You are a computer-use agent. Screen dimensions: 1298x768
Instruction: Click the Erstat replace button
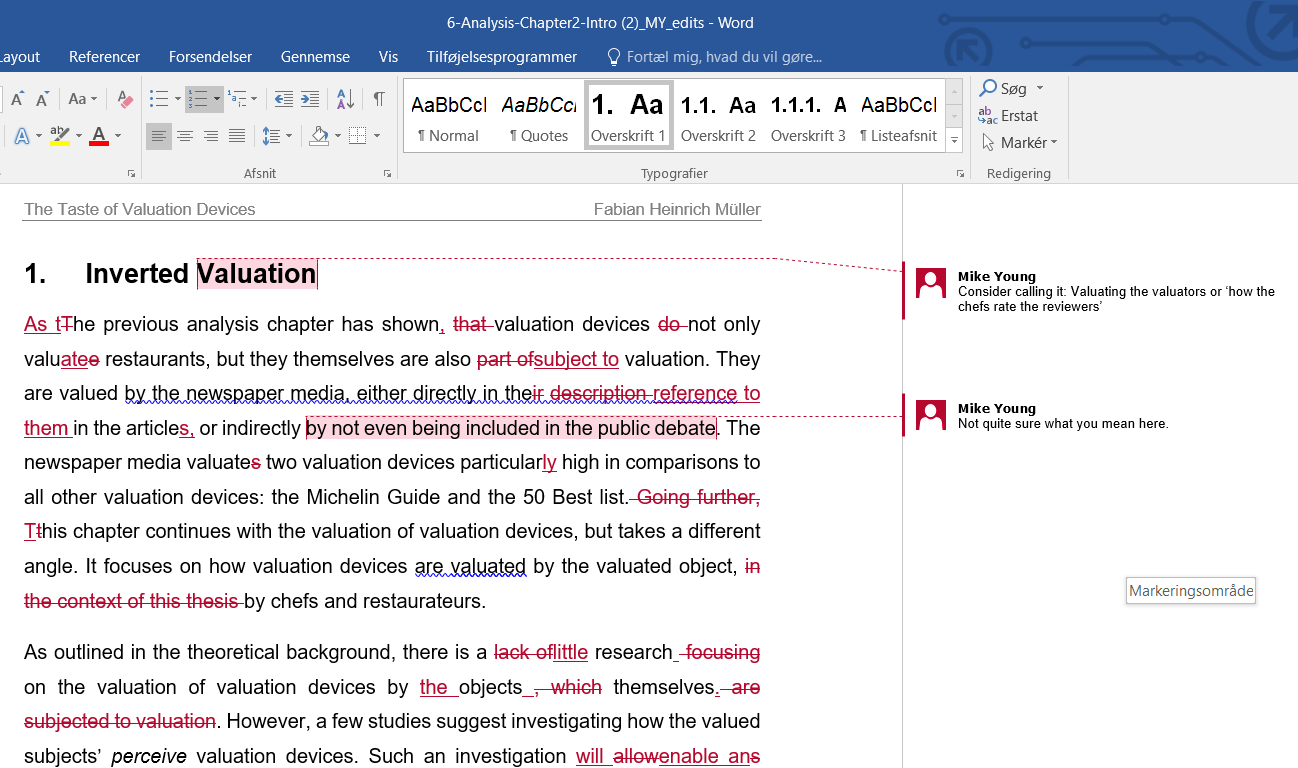pos(1008,116)
